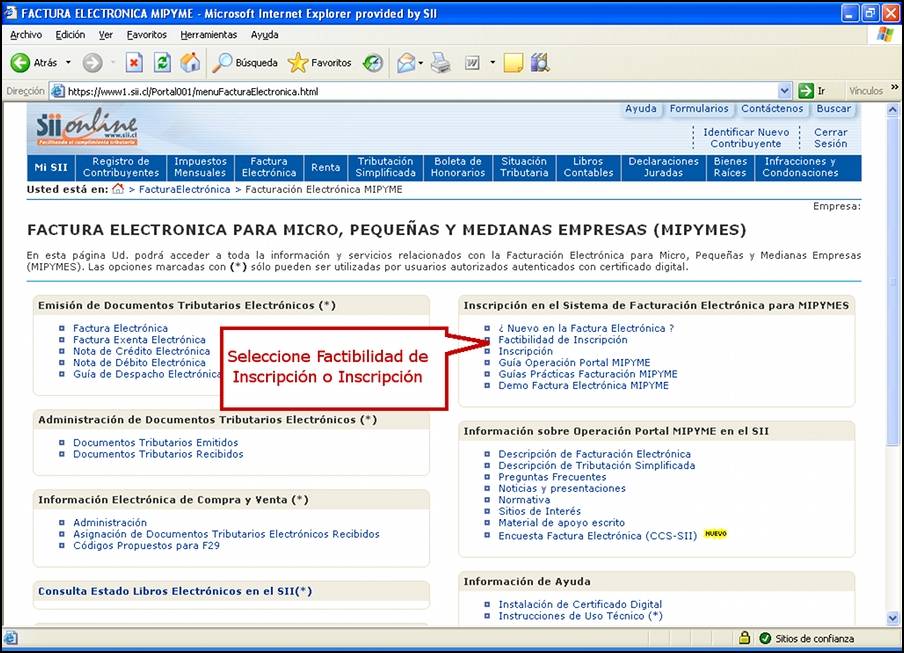Open the Factura Exenta Electrónica link

coord(139,340)
